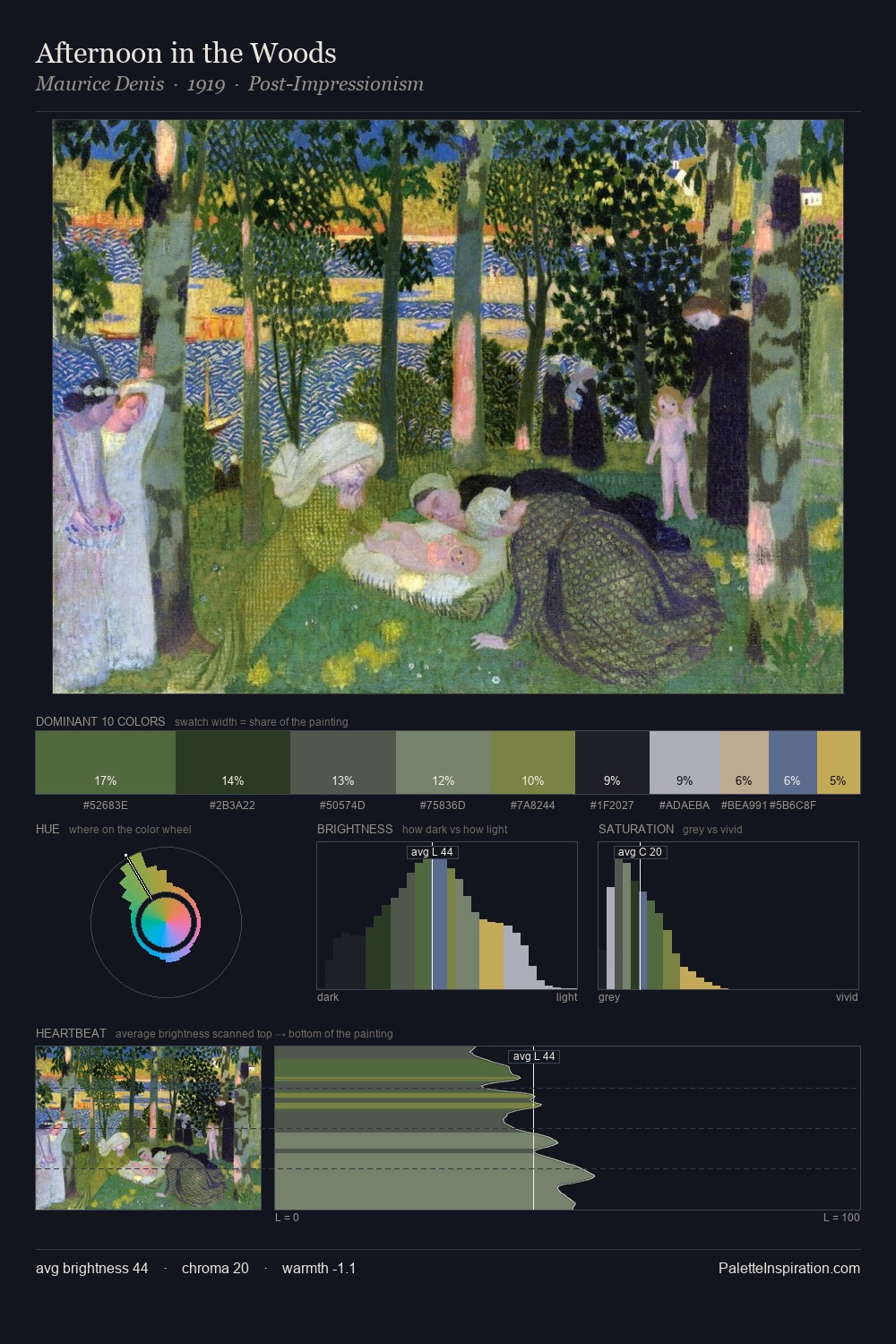The image size is (896, 1344).
Task: Click hex code #50574D
Action: (x=343, y=806)
